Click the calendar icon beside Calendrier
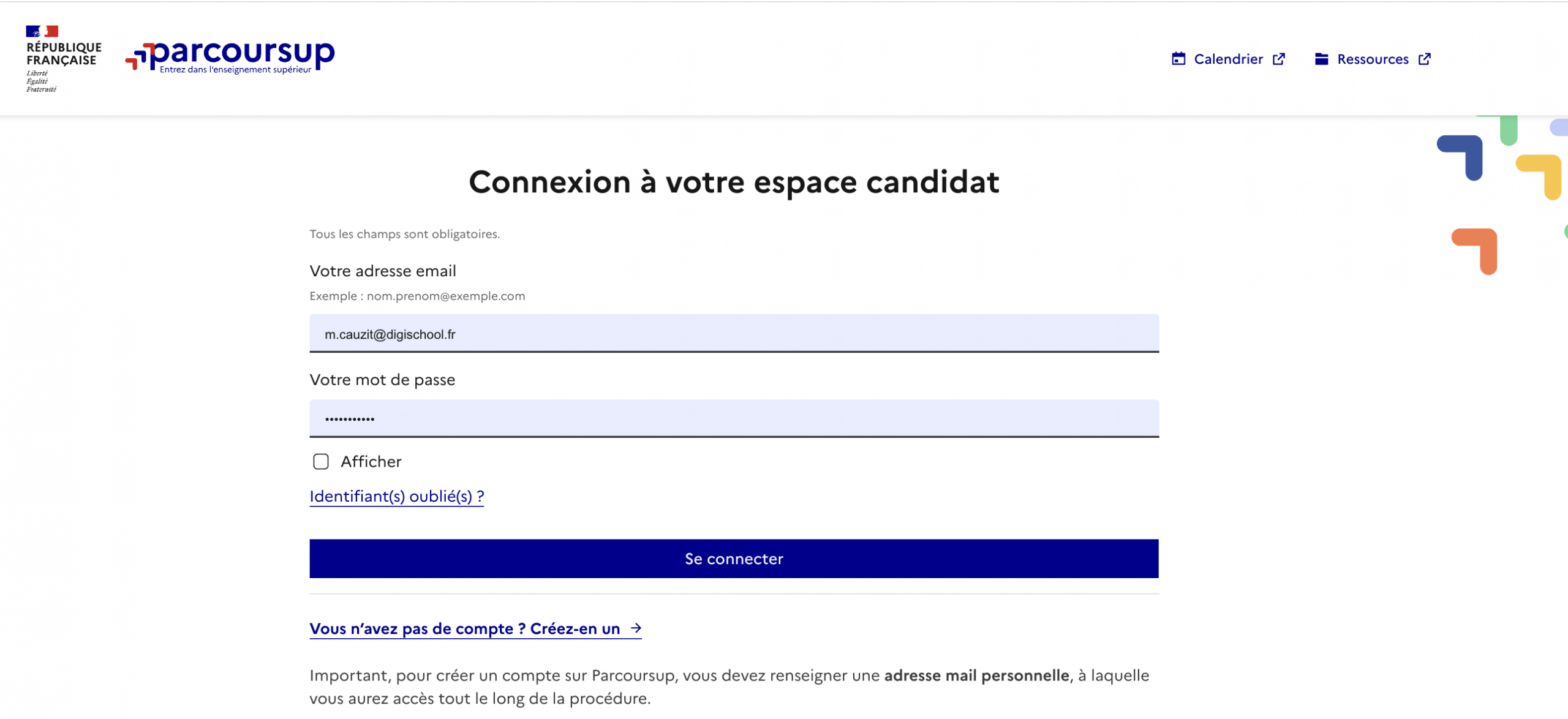Image resolution: width=1568 pixels, height=719 pixels. 1178,59
